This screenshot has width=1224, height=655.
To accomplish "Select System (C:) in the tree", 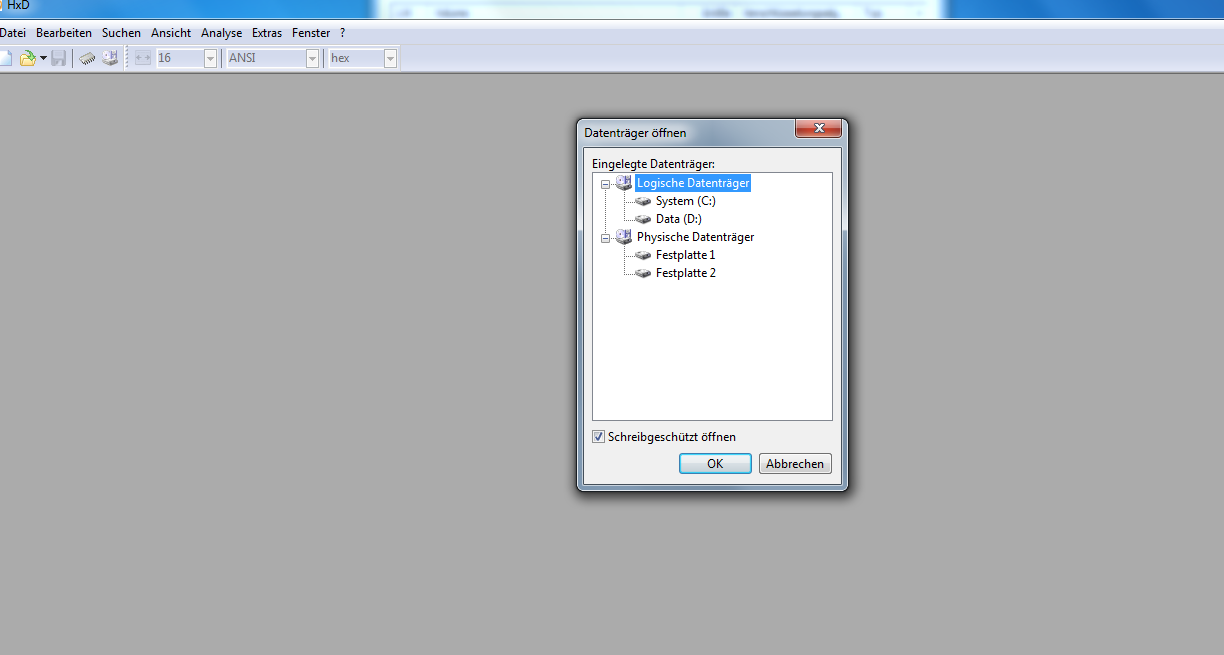I will (x=685, y=201).
